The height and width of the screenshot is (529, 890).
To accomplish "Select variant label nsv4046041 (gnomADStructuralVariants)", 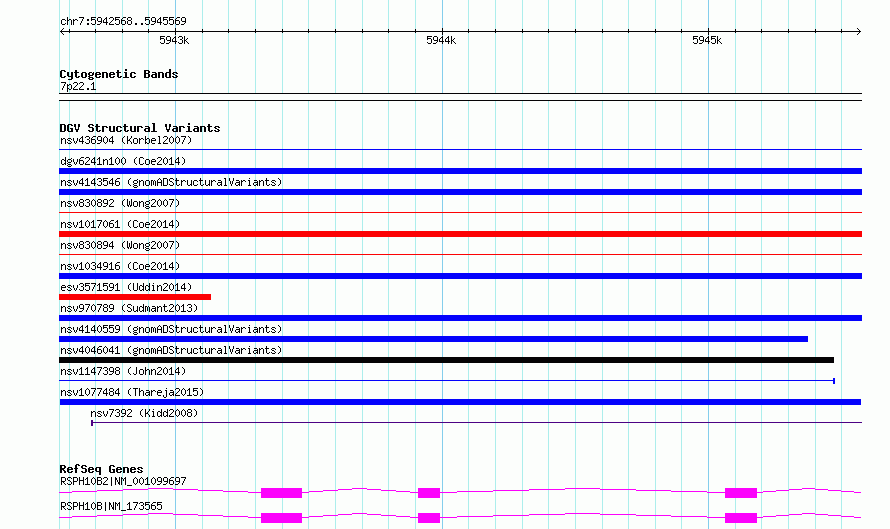I will pos(171,350).
